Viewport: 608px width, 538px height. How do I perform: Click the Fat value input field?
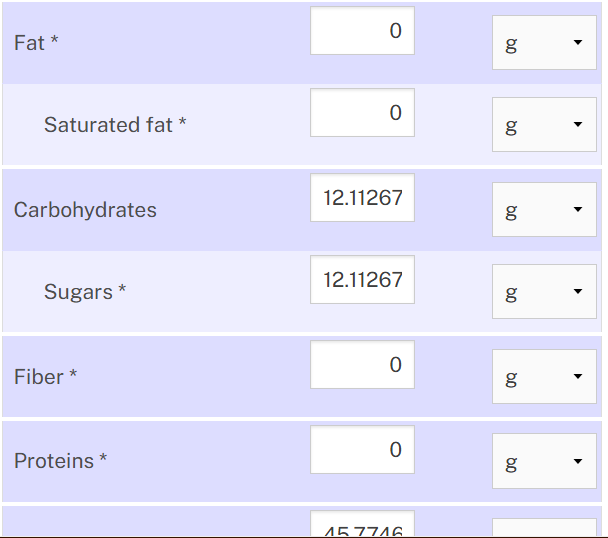click(362, 31)
